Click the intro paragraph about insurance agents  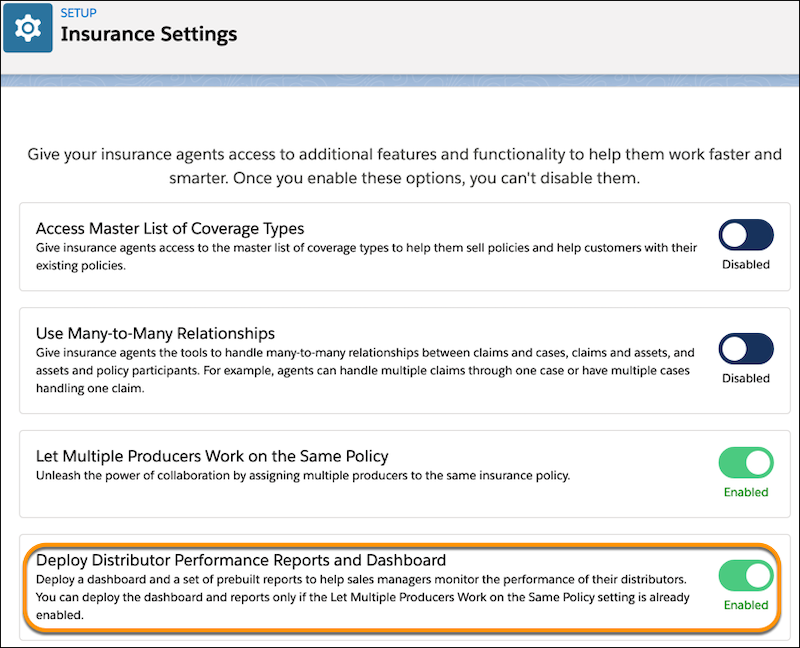pos(405,166)
